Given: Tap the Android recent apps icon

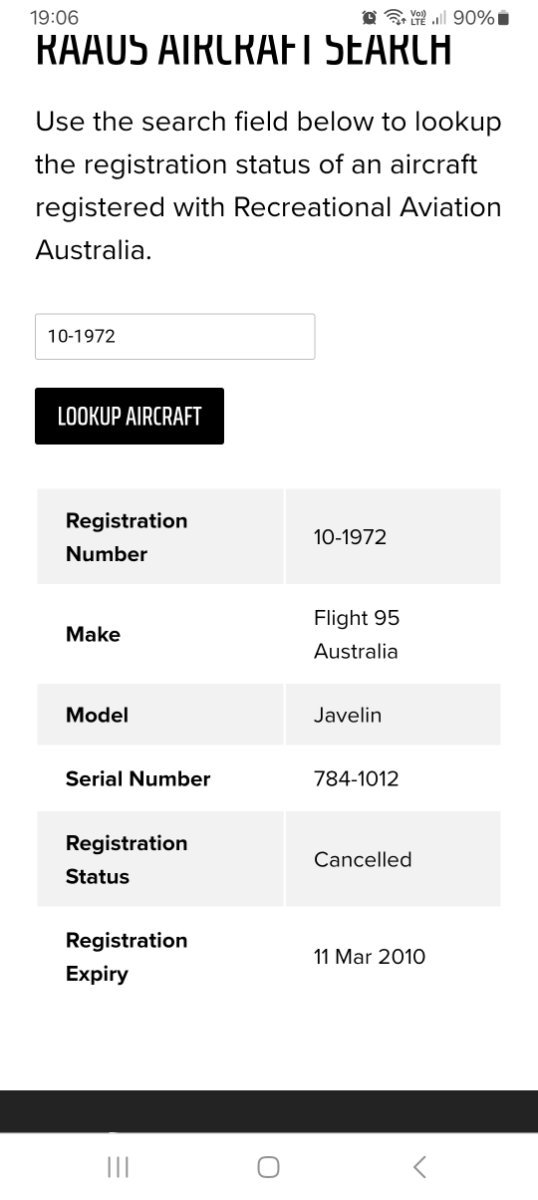Looking at the screenshot, I should pos(118,1166).
